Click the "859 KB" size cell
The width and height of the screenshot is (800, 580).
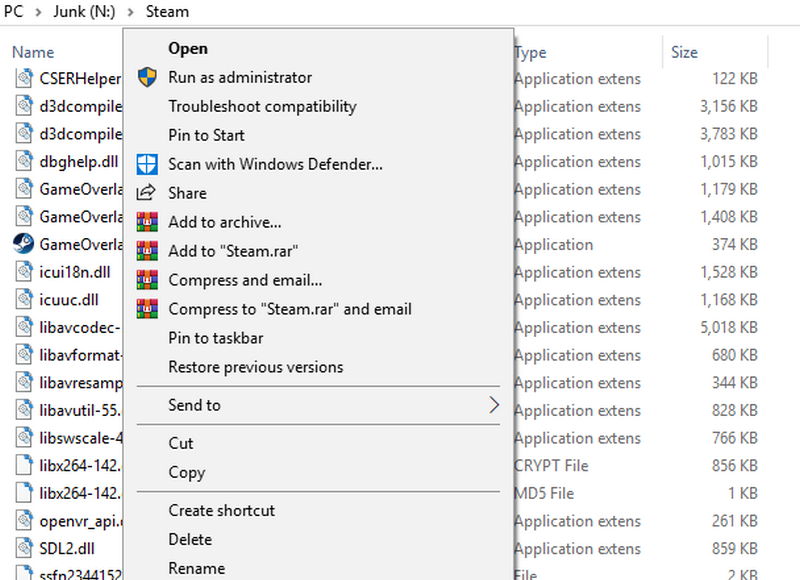tap(735, 549)
